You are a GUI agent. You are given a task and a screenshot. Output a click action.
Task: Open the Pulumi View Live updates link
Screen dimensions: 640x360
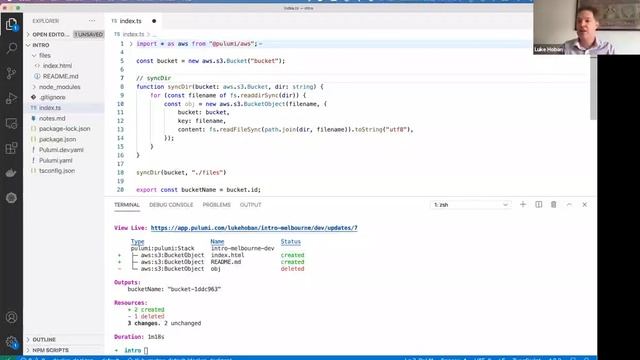point(254,228)
